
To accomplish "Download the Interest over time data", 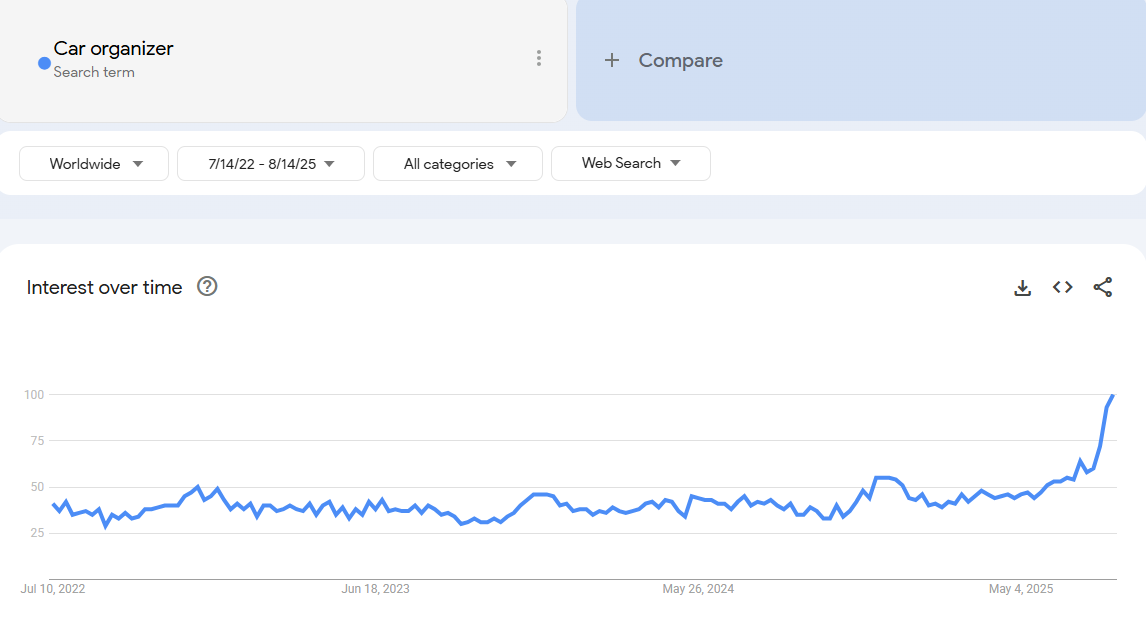I will pyautogui.click(x=1022, y=288).
